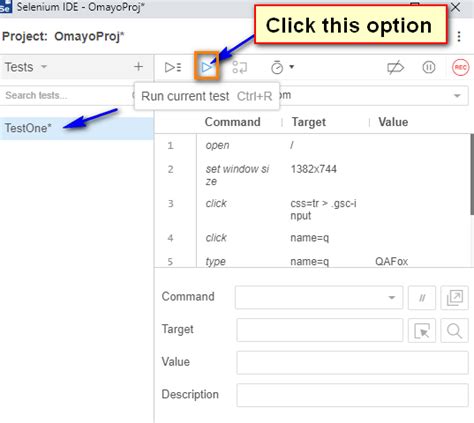Toggle the enable/disable command slash button
The height and width of the screenshot is (423, 474).
pos(422,298)
